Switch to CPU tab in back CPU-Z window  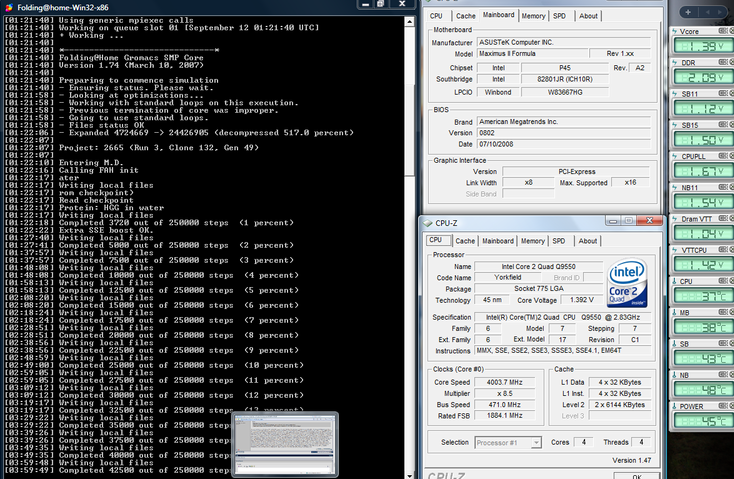click(x=436, y=16)
